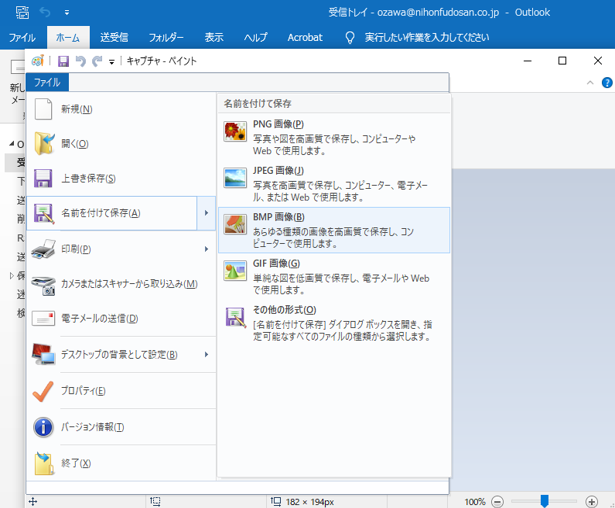Choose 終了(X) to exit Paint
Viewport: 615px width, 508px height.
tap(121, 463)
